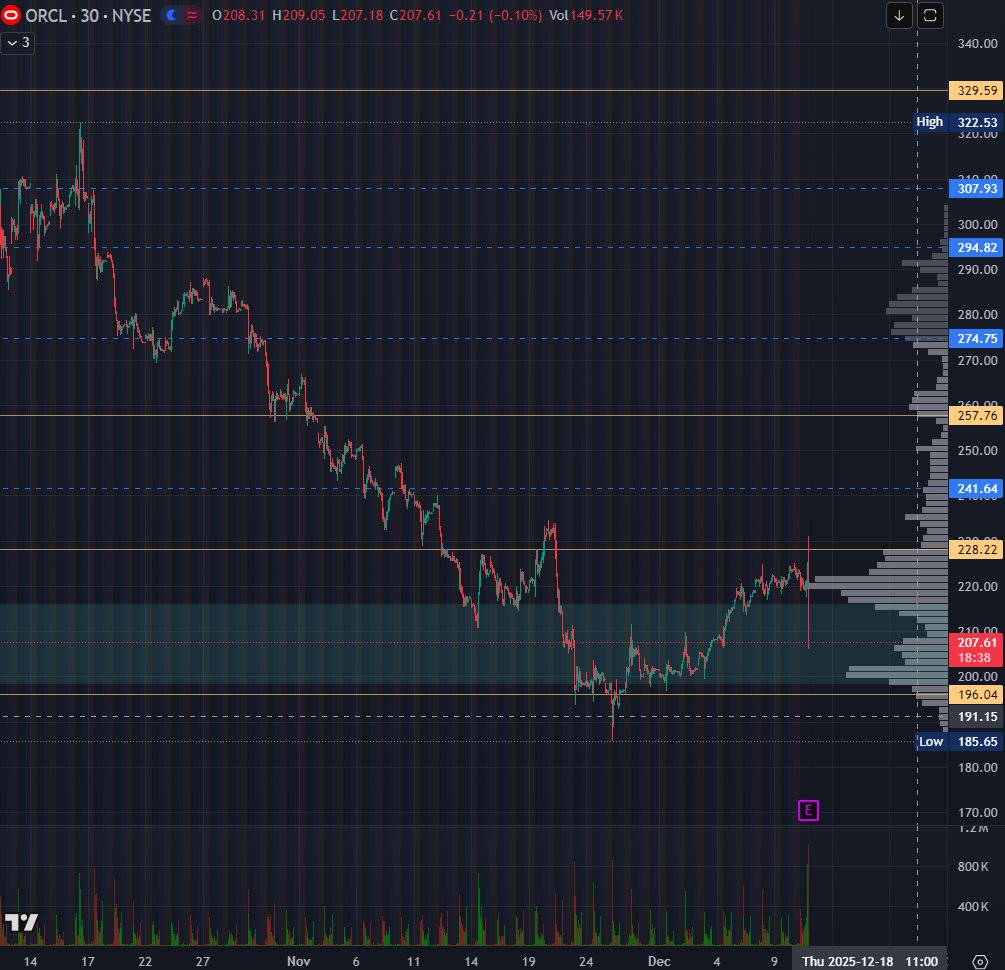The height and width of the screenshot is (970, 1005).
Task: Click the Vol 149.57K value in legend
Action: pos(586,15)
